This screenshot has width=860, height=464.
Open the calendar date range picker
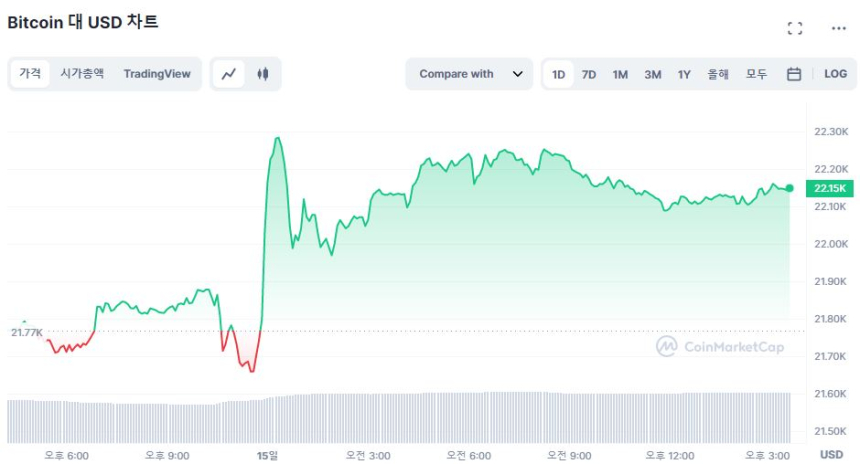pos(793,74)
